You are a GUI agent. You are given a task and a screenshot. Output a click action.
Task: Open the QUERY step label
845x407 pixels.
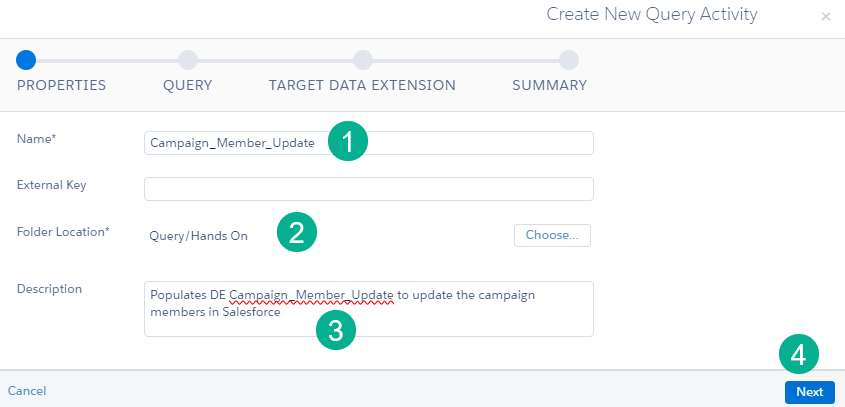click(187, 86)
